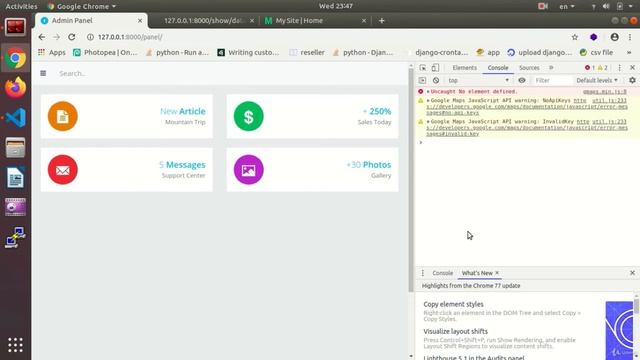Click the Activities button
Screen dimensions: 640x360
click(21, 6)
